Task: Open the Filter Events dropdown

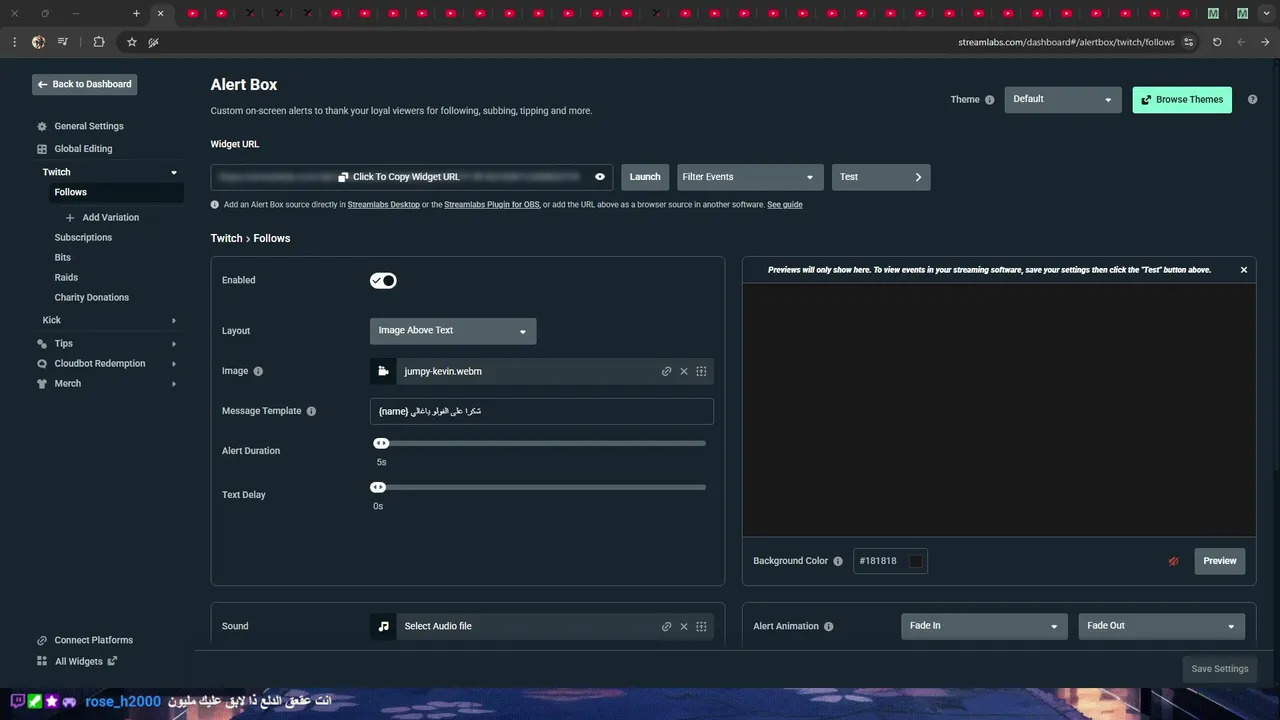Action: tap(750, 177)
